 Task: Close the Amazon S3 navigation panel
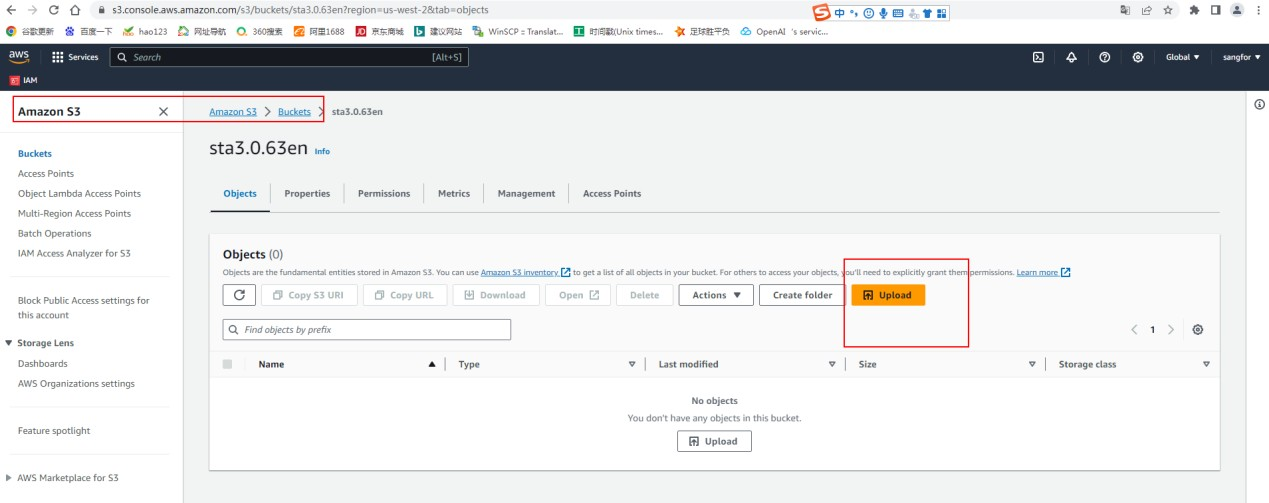(163, 112)
